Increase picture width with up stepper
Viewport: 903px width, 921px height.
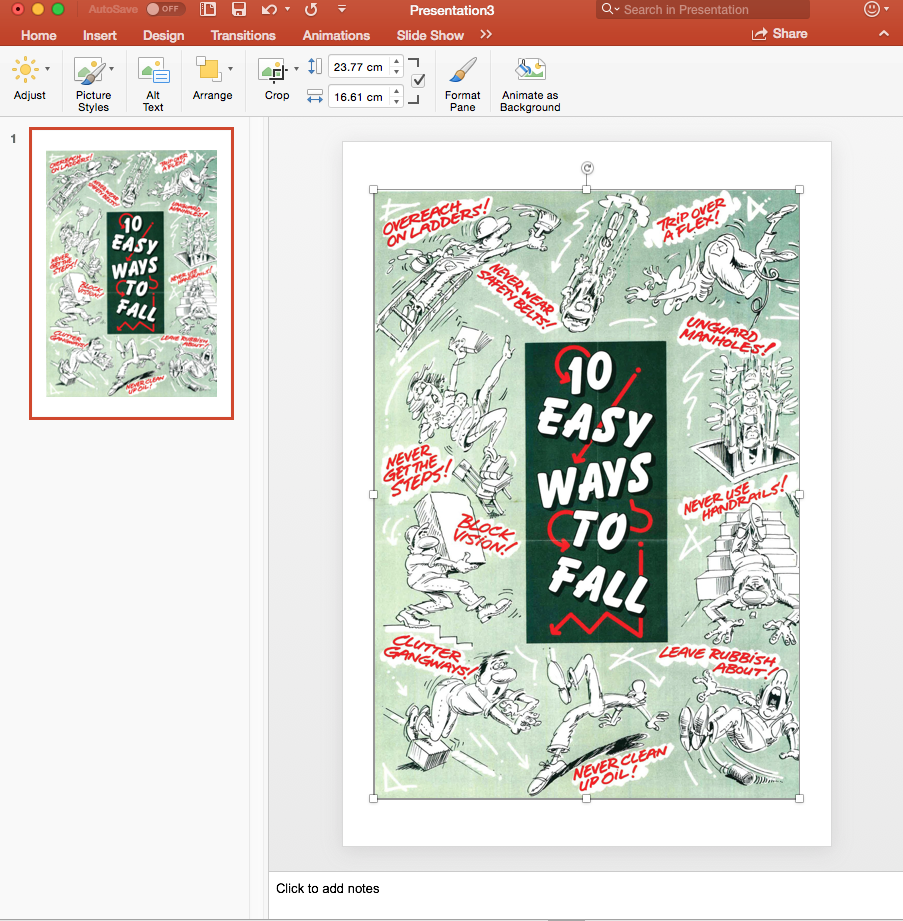[x=397, y=91]
